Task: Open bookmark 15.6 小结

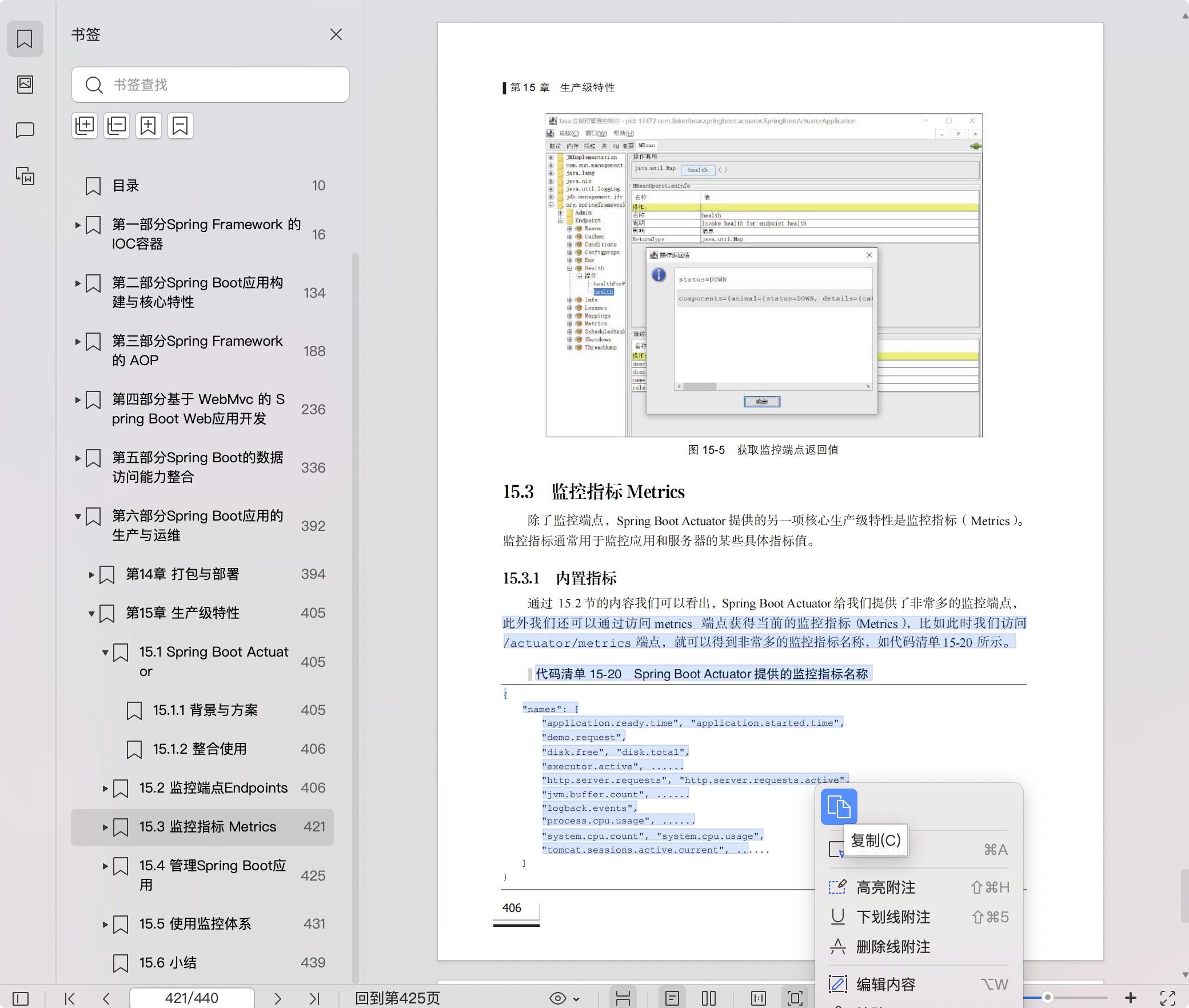Action: [x=168, y=963]
